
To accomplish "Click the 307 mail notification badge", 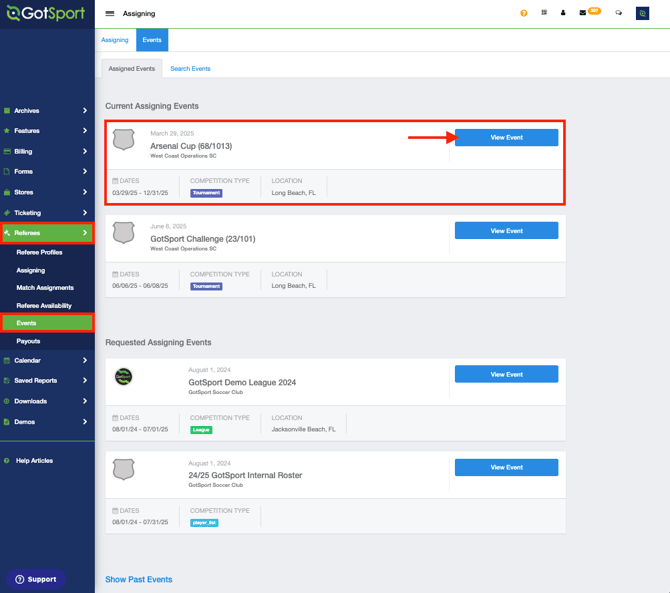I will coord(594,11).
